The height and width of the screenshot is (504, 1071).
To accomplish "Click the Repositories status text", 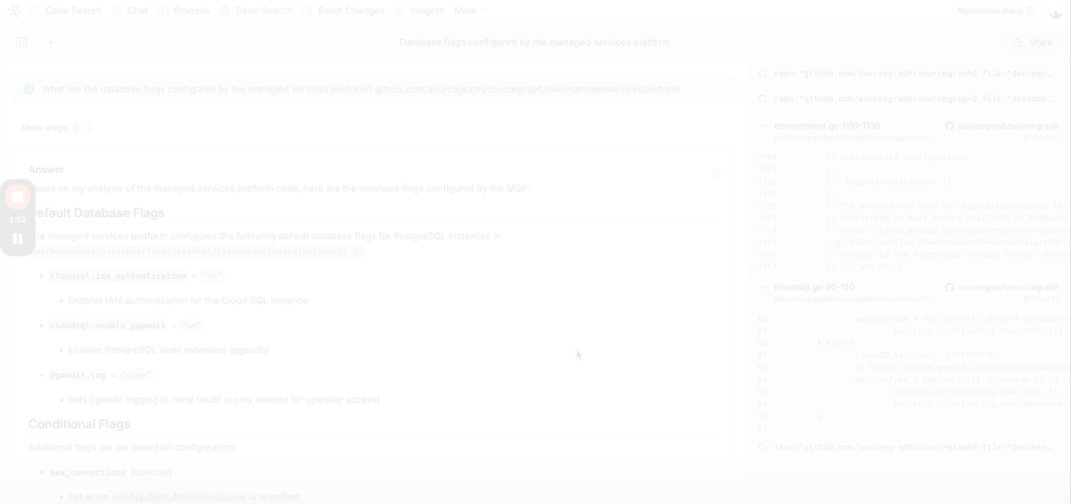I will [x=990, y=11].
